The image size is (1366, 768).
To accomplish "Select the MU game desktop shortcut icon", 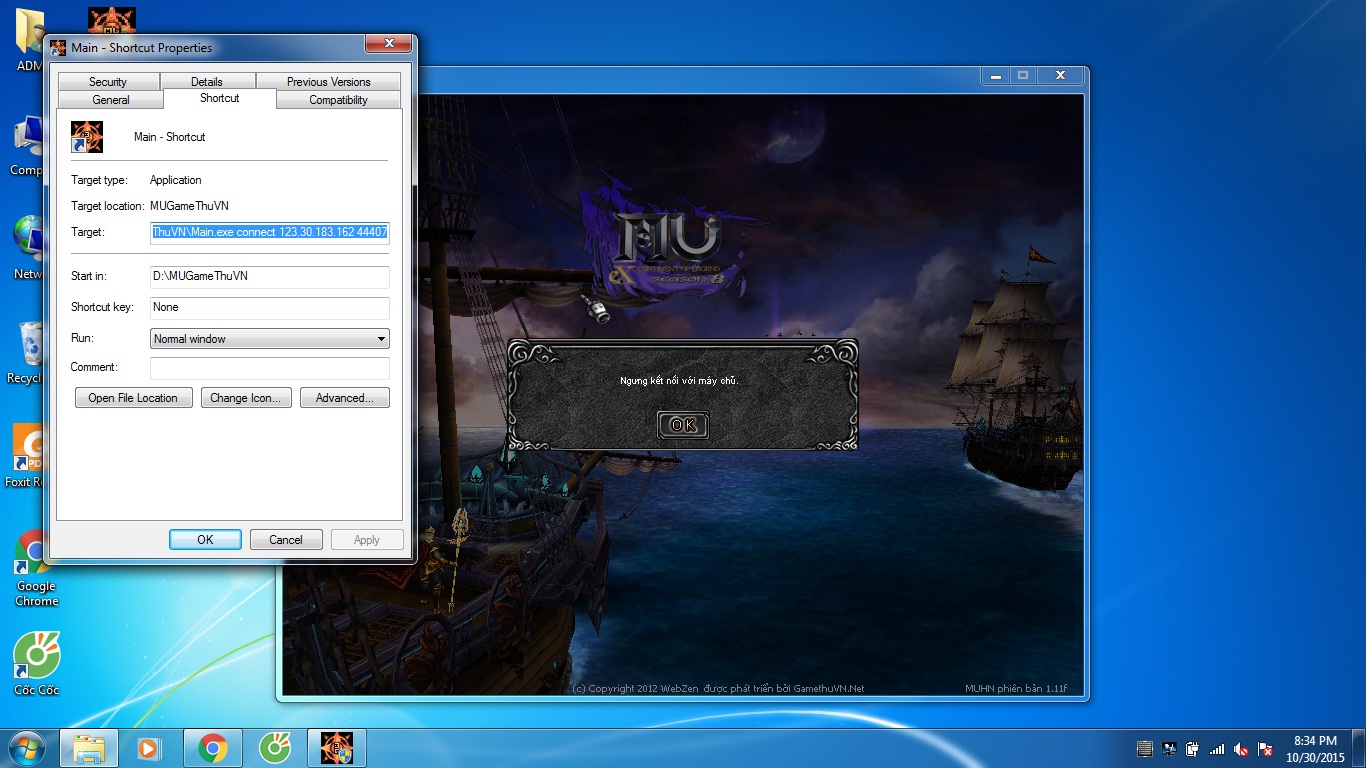I will [x=112, y=20].
